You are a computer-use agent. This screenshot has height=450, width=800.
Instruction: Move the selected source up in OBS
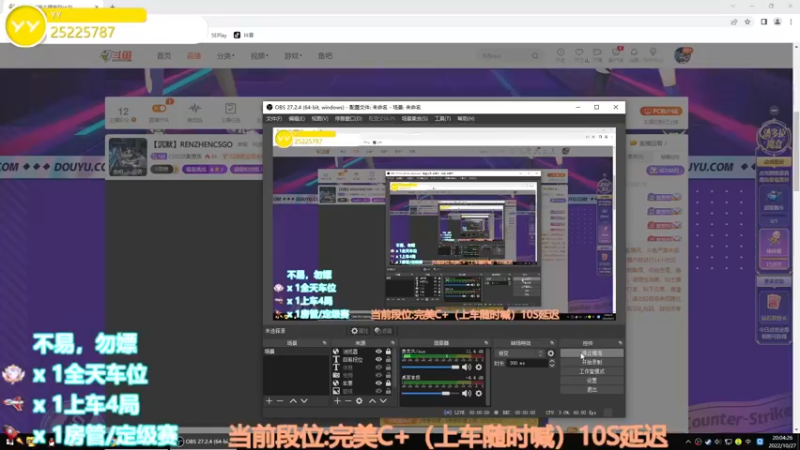click(372, 401)
